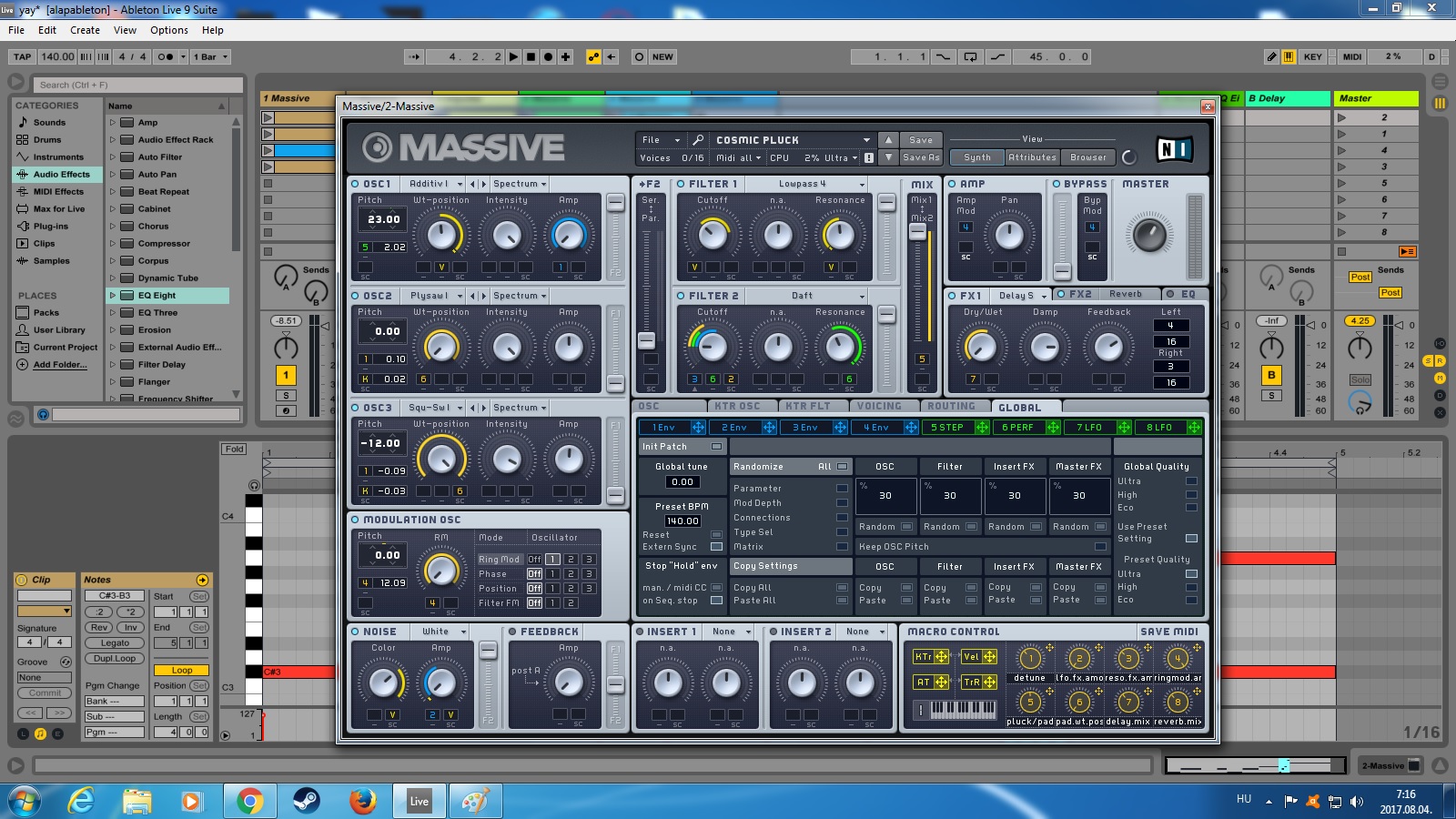Toggle the MIDI overdub plus button
1456x819 pixels.
(x=565, y=56)
